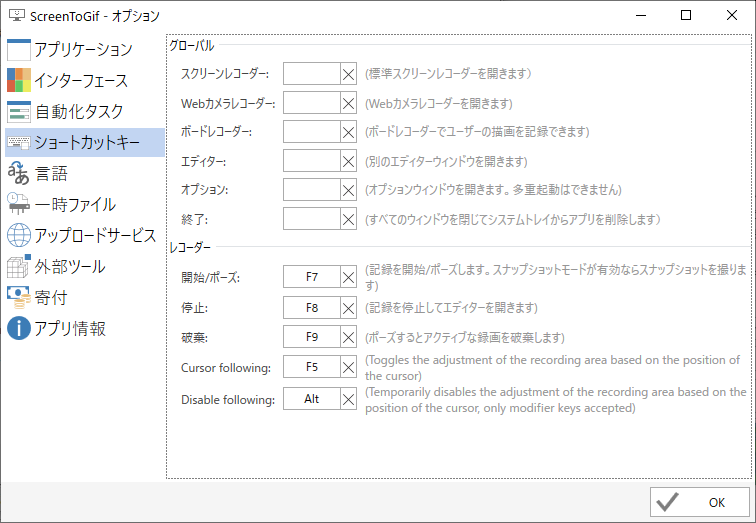Clear the 開始/ポーズ F7 shortcut
Image resolution: width=756 pixels, height=523 pixels.
pyautogui.click(x=349, y=277)
